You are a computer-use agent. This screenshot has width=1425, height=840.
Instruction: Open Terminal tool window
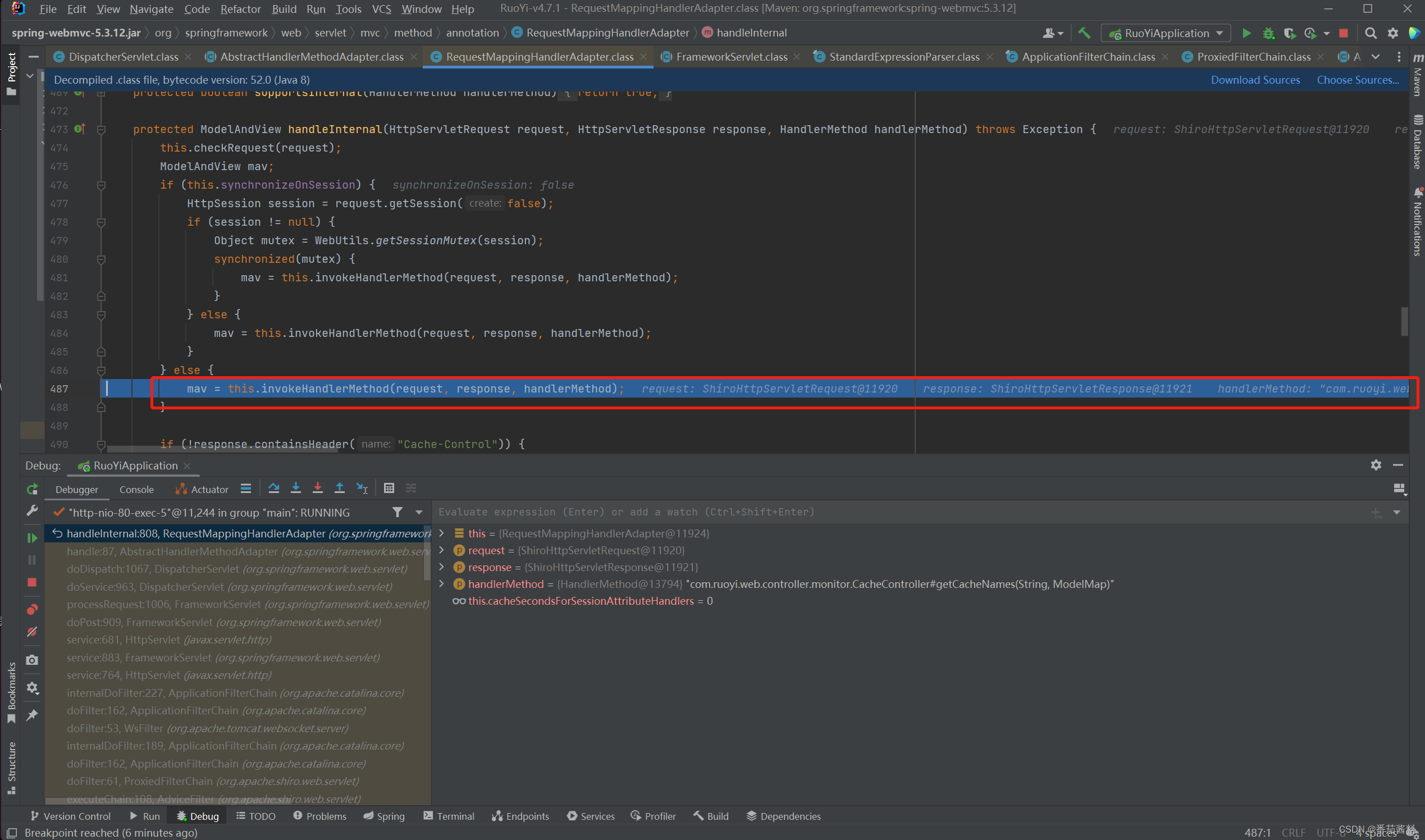(449, 816)
